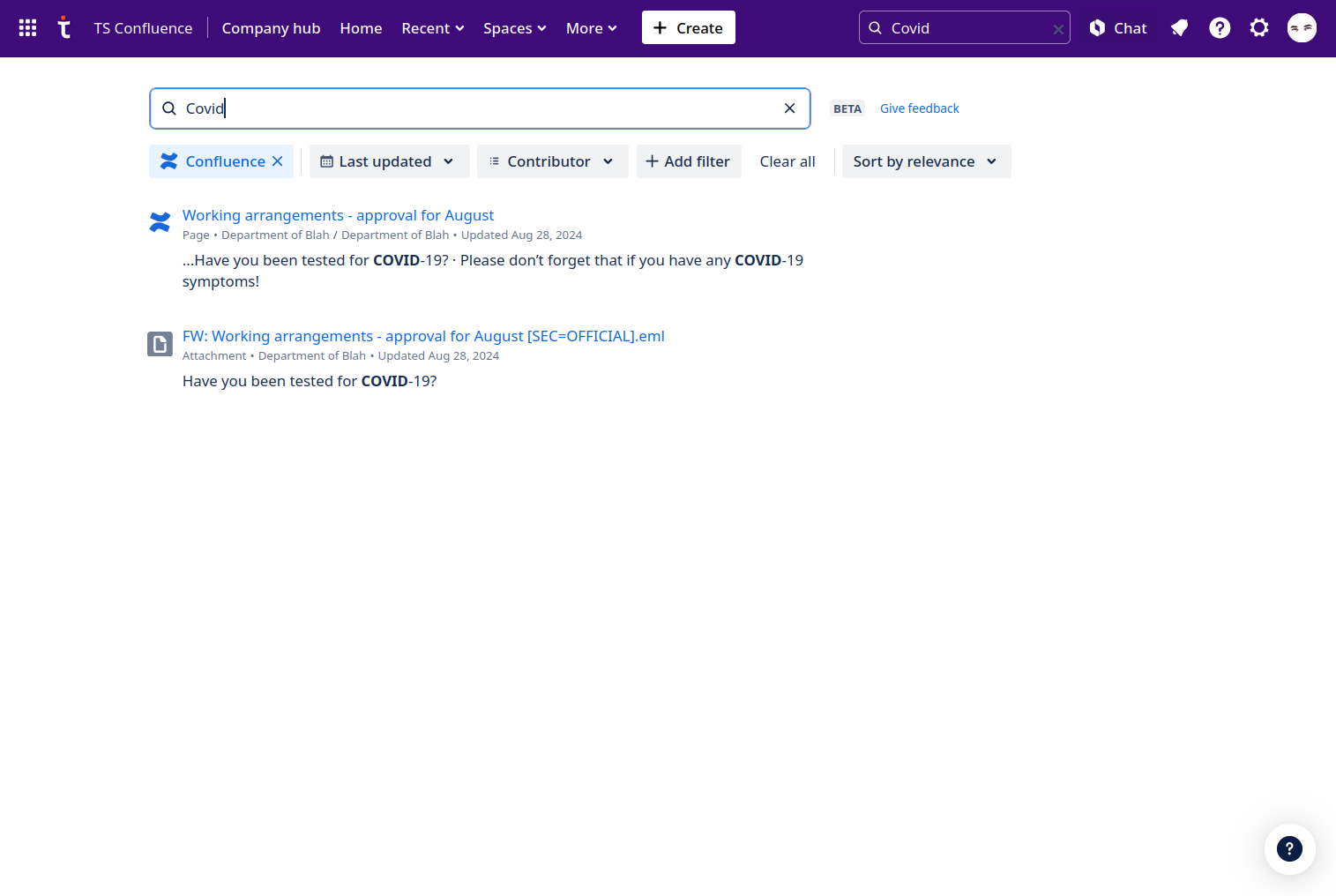Open the notifications megaphone icon
Viewport: 1336px width, 896px height.
tap(1179, 28)
